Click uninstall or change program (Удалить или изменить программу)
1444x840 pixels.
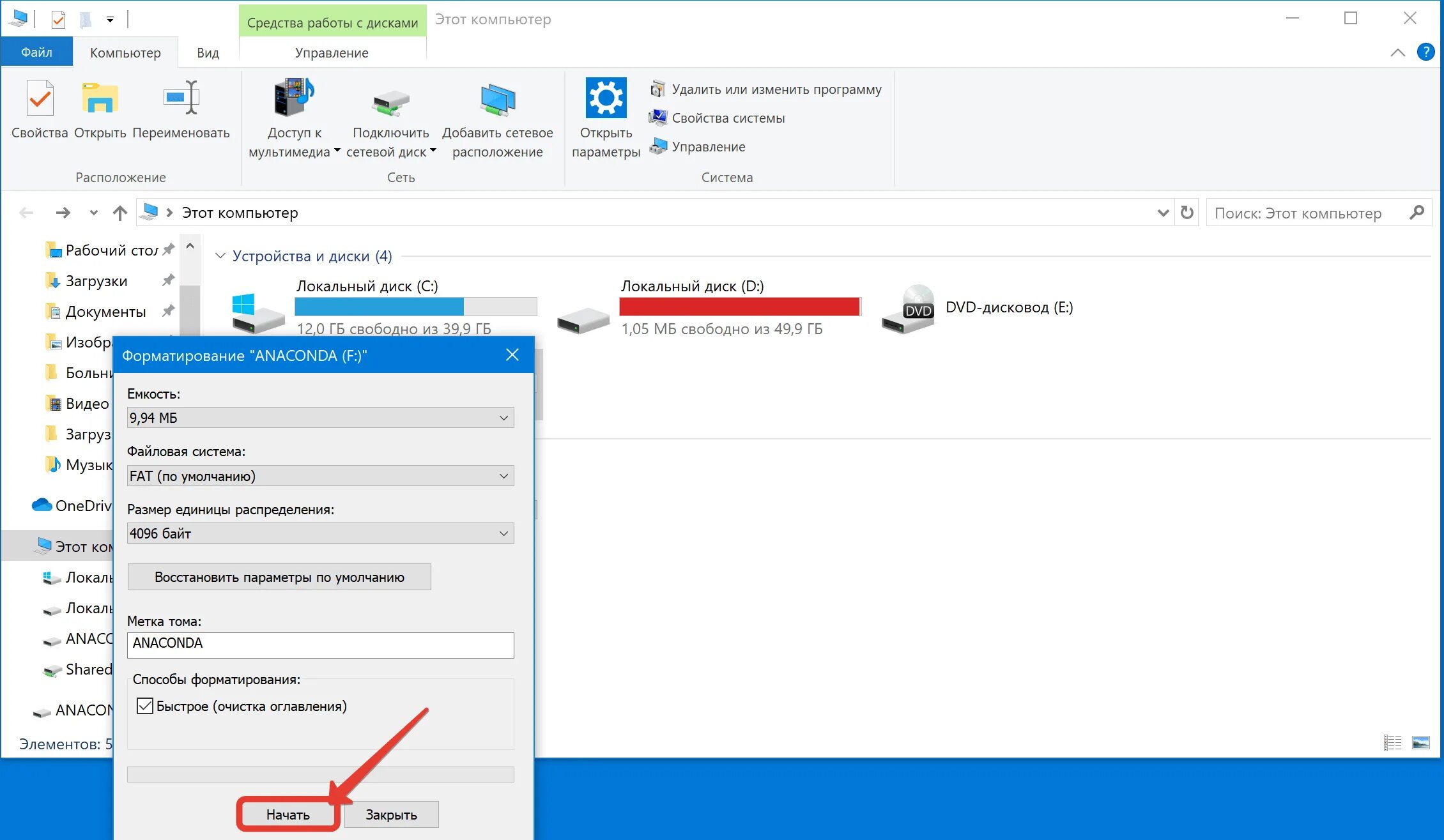(776, 89)
